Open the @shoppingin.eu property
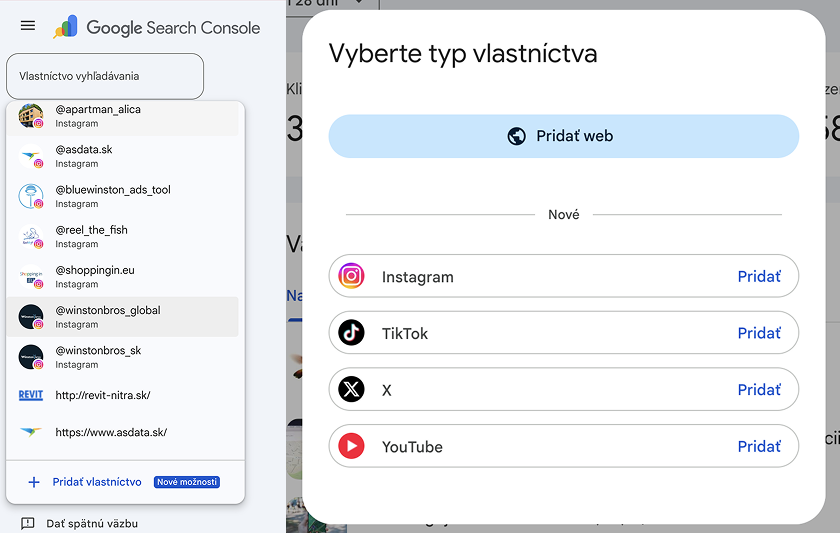840x533 pixels. click(122, 276)
